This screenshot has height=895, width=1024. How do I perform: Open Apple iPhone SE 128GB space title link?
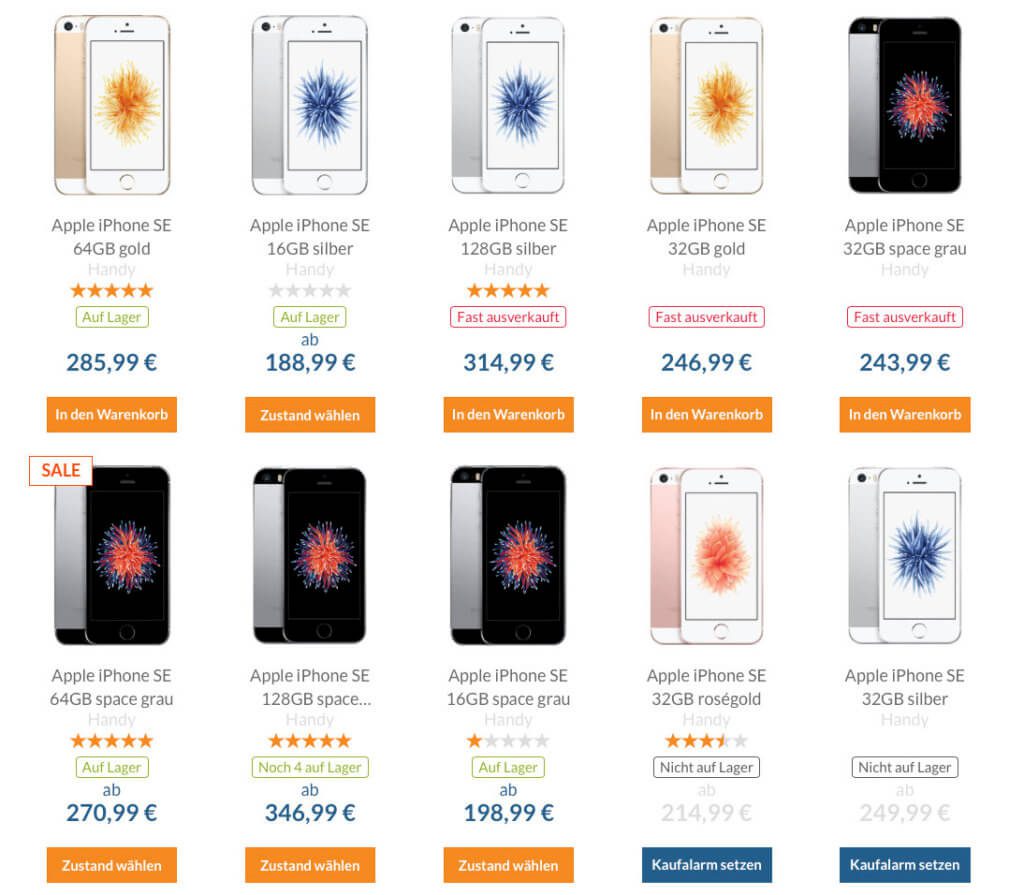point(310,687)
